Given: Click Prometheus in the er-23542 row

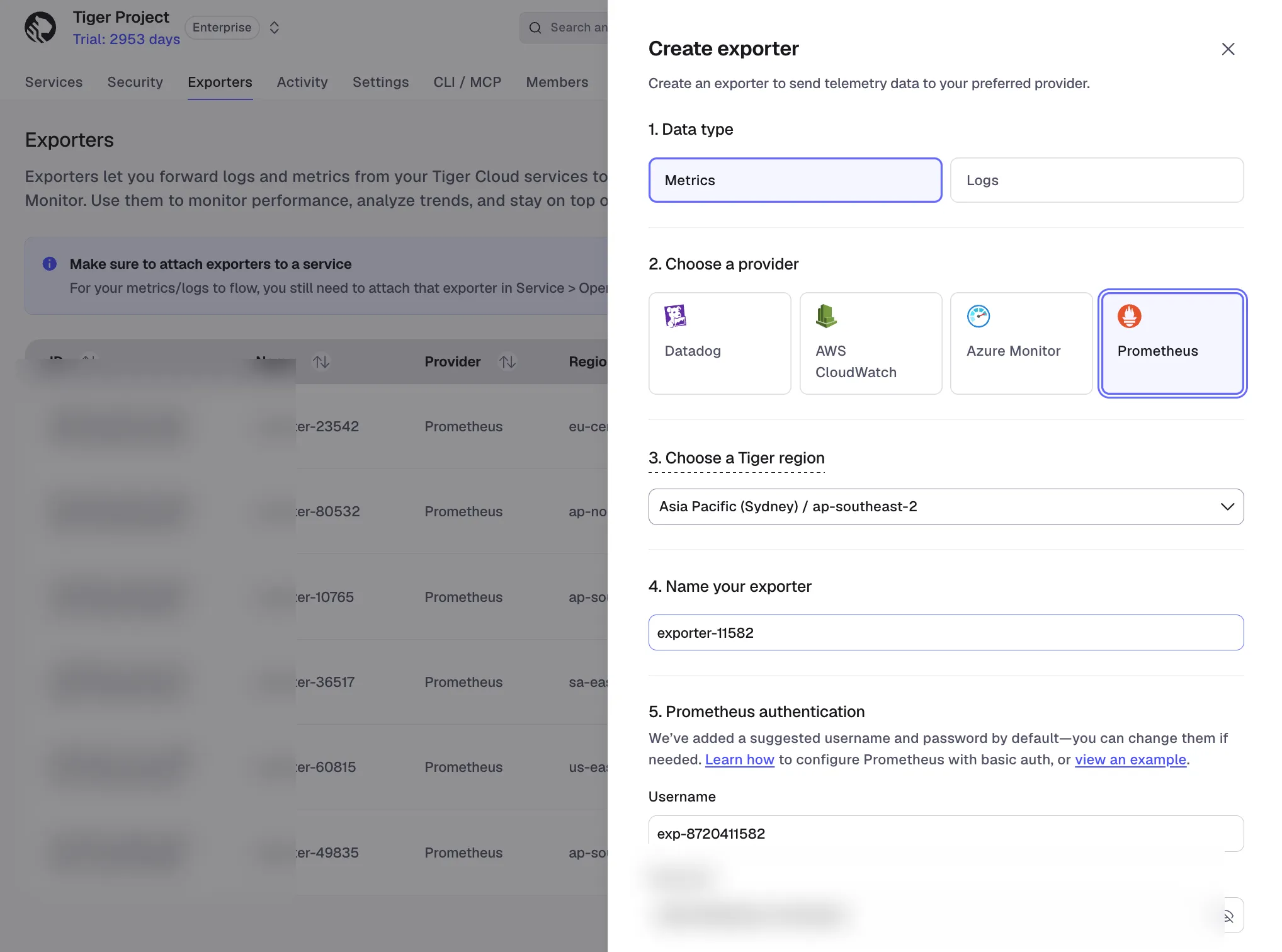Looking at the screenshot, I should pos(463,427).
